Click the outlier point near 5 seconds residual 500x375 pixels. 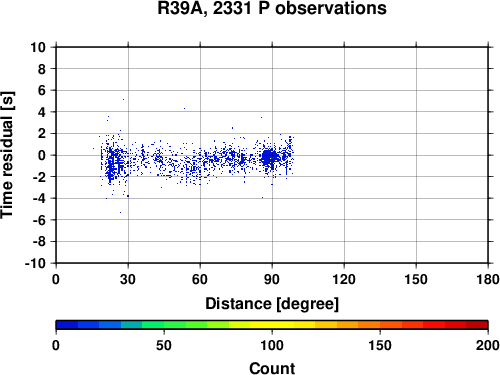(123, 99)
